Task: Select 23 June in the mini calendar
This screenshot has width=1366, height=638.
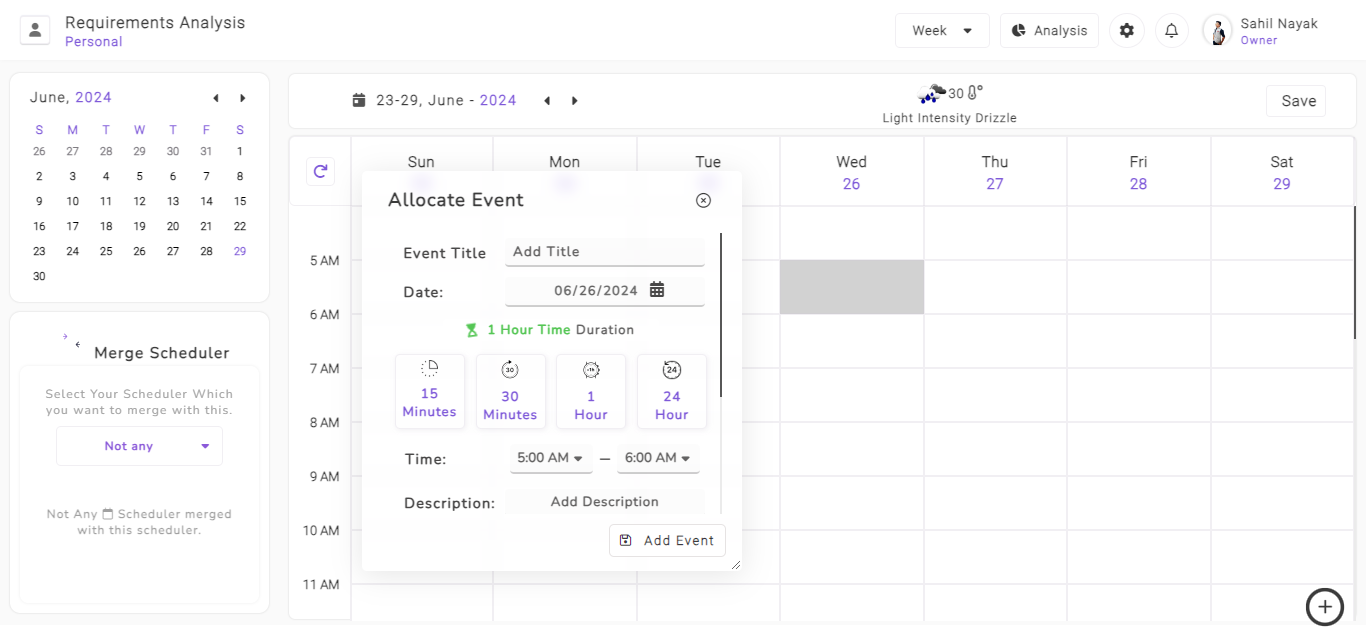Action: pyautogui.click(x=39, y=251)
